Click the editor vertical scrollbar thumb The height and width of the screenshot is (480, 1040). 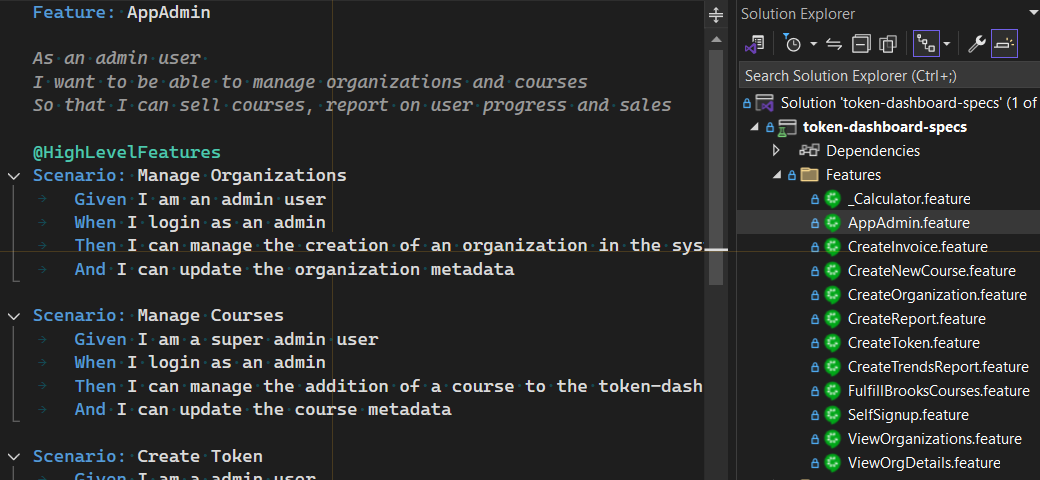(x=716, y=167)
